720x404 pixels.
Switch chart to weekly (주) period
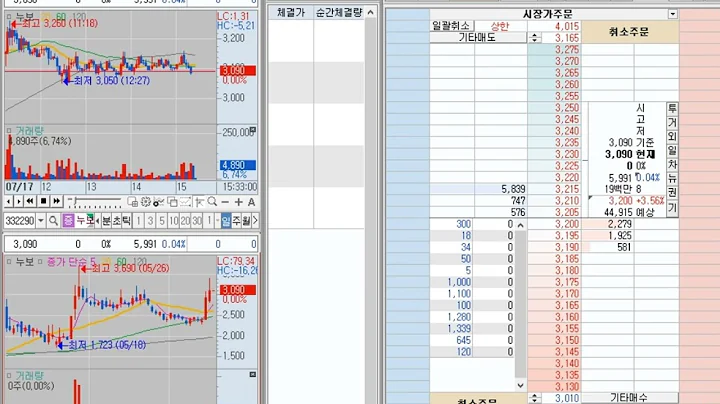(236, 221)
